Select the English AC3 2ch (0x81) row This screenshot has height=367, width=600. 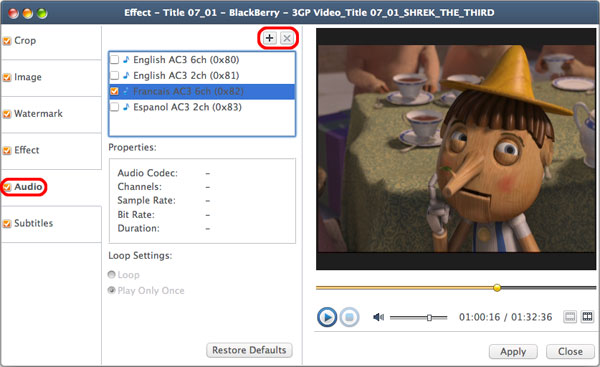202,75
